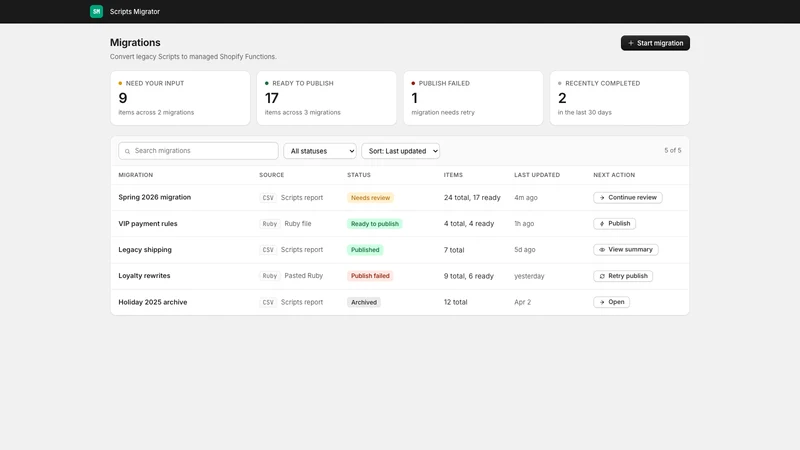Screen dimensions: 800x450
Task: Select the VIP payment rules name
Action: tap(148, 223)
